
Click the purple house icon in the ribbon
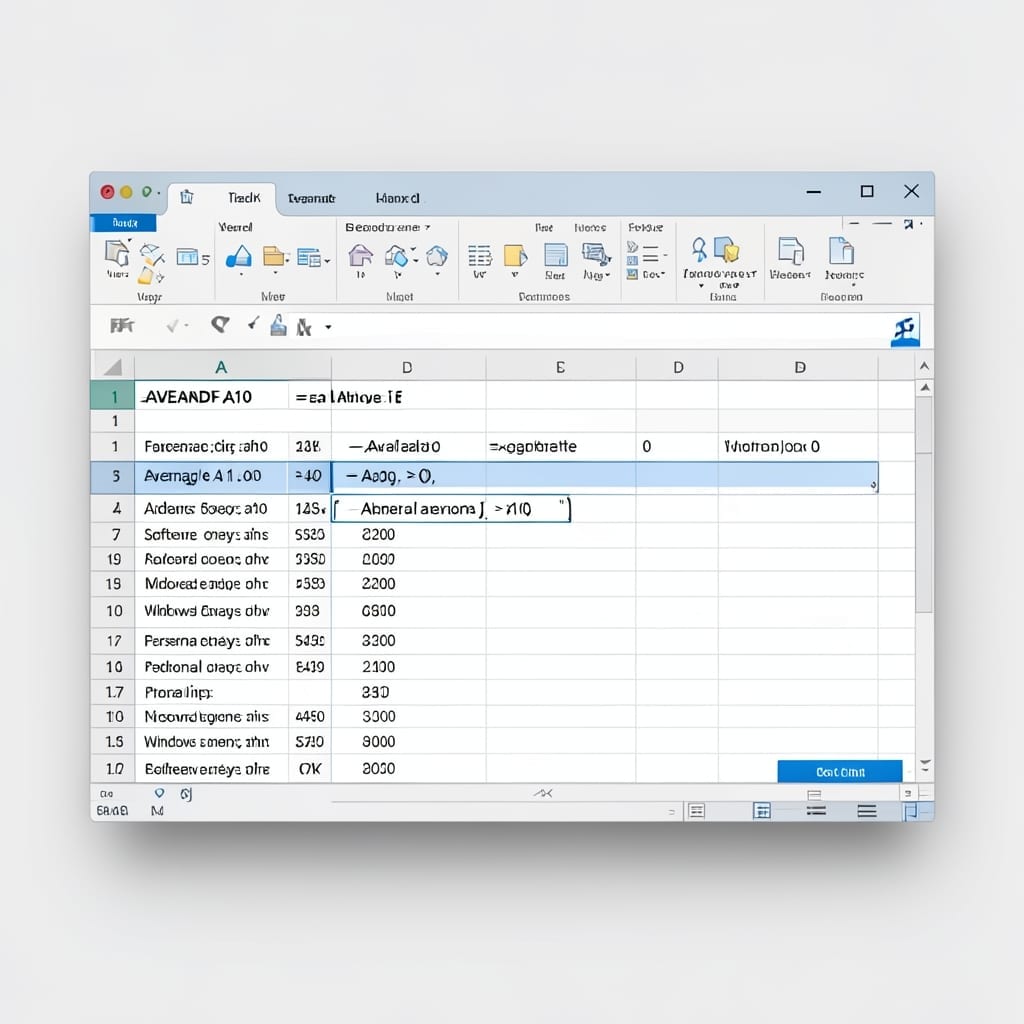pos(360,255)
